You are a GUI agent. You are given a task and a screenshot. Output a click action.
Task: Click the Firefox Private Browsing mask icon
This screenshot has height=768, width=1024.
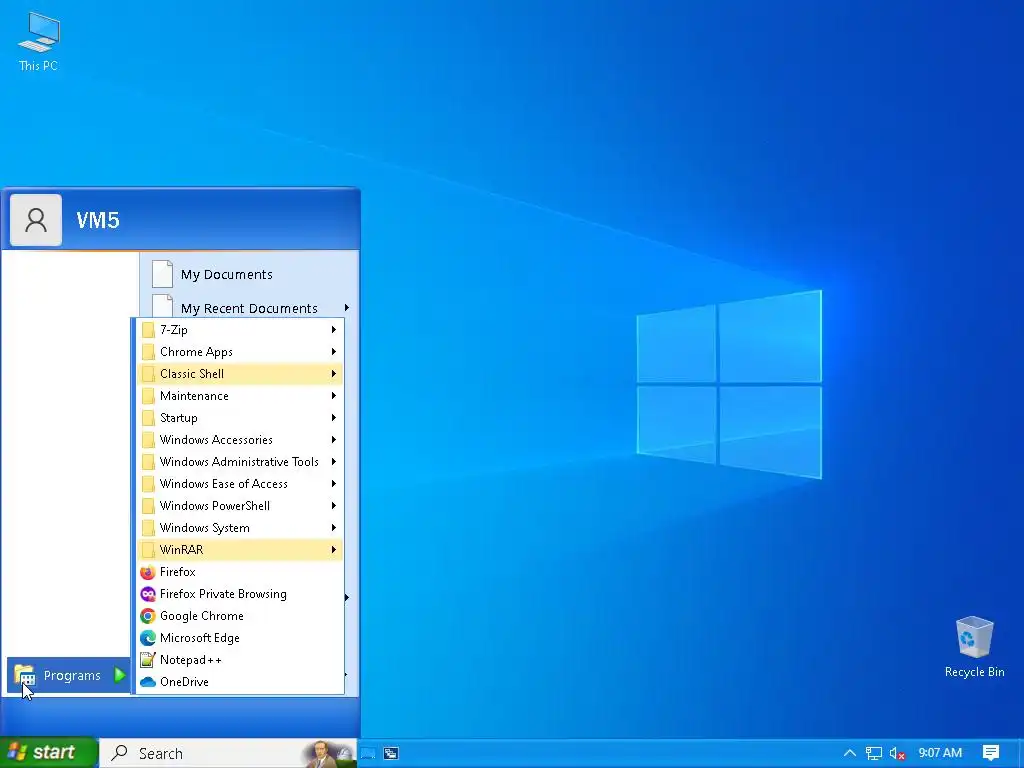tap(148, 594)
